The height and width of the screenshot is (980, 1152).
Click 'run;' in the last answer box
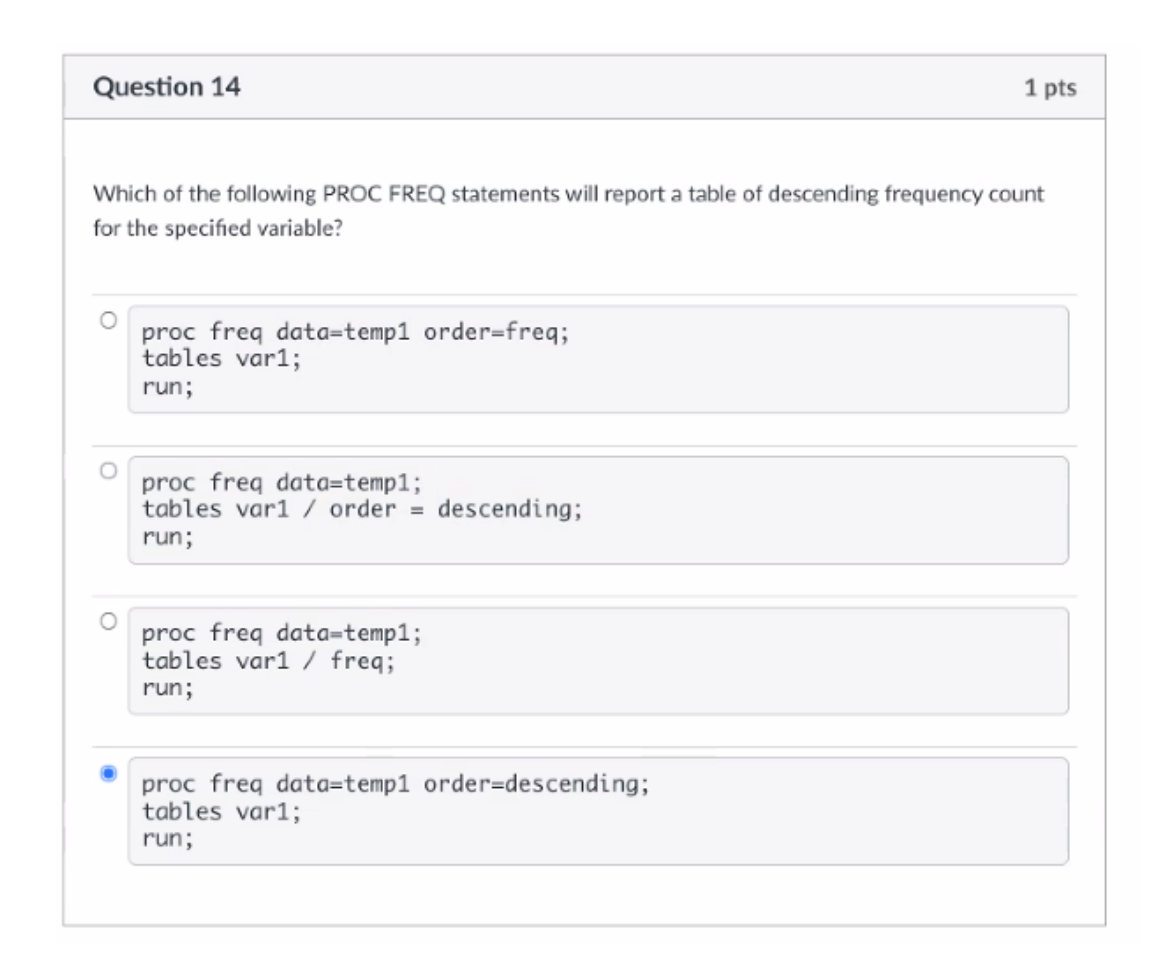[168, 839]
